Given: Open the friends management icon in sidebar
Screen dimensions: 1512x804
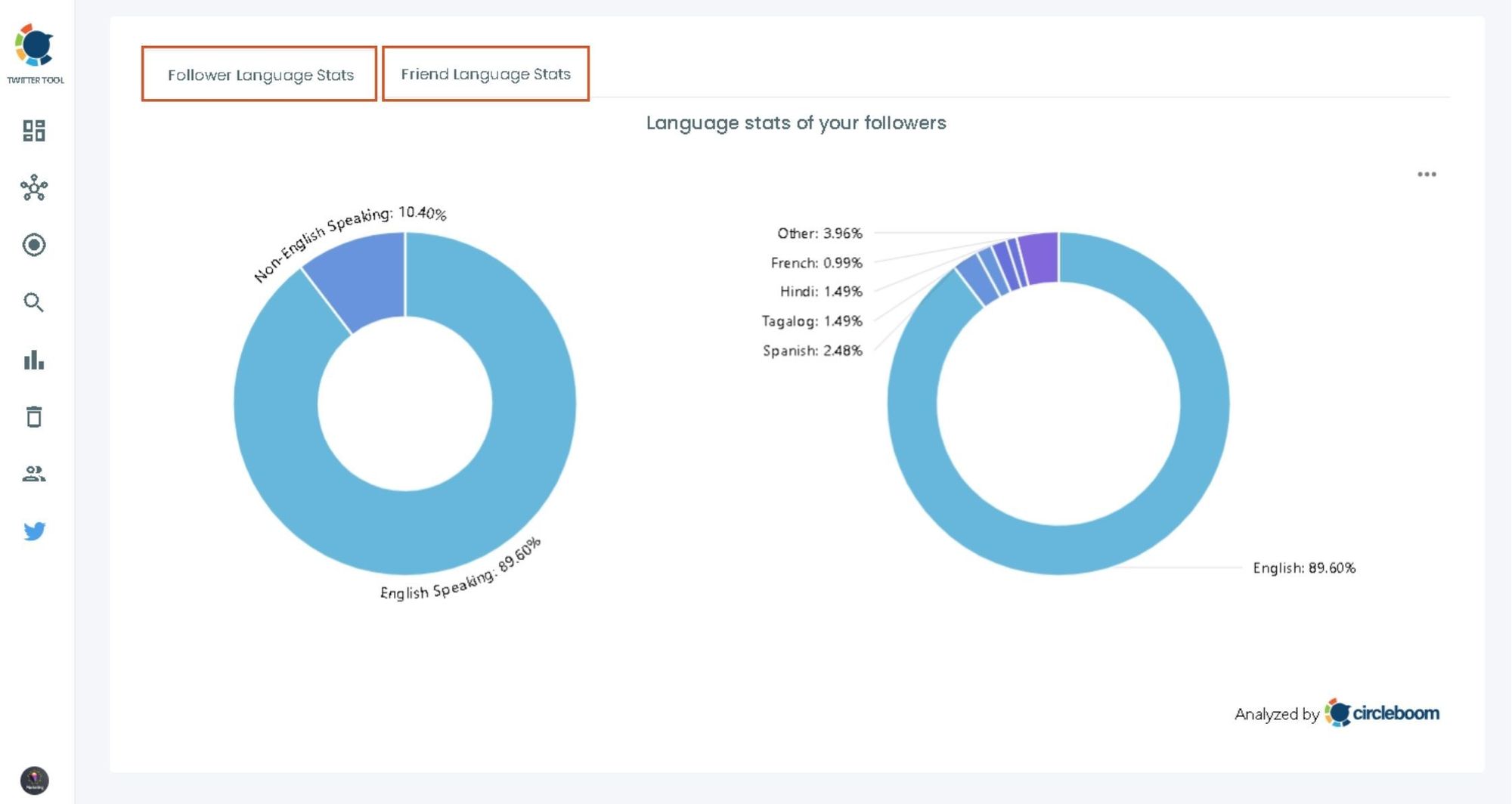Looking at the screenshot, I should point(33,475).
